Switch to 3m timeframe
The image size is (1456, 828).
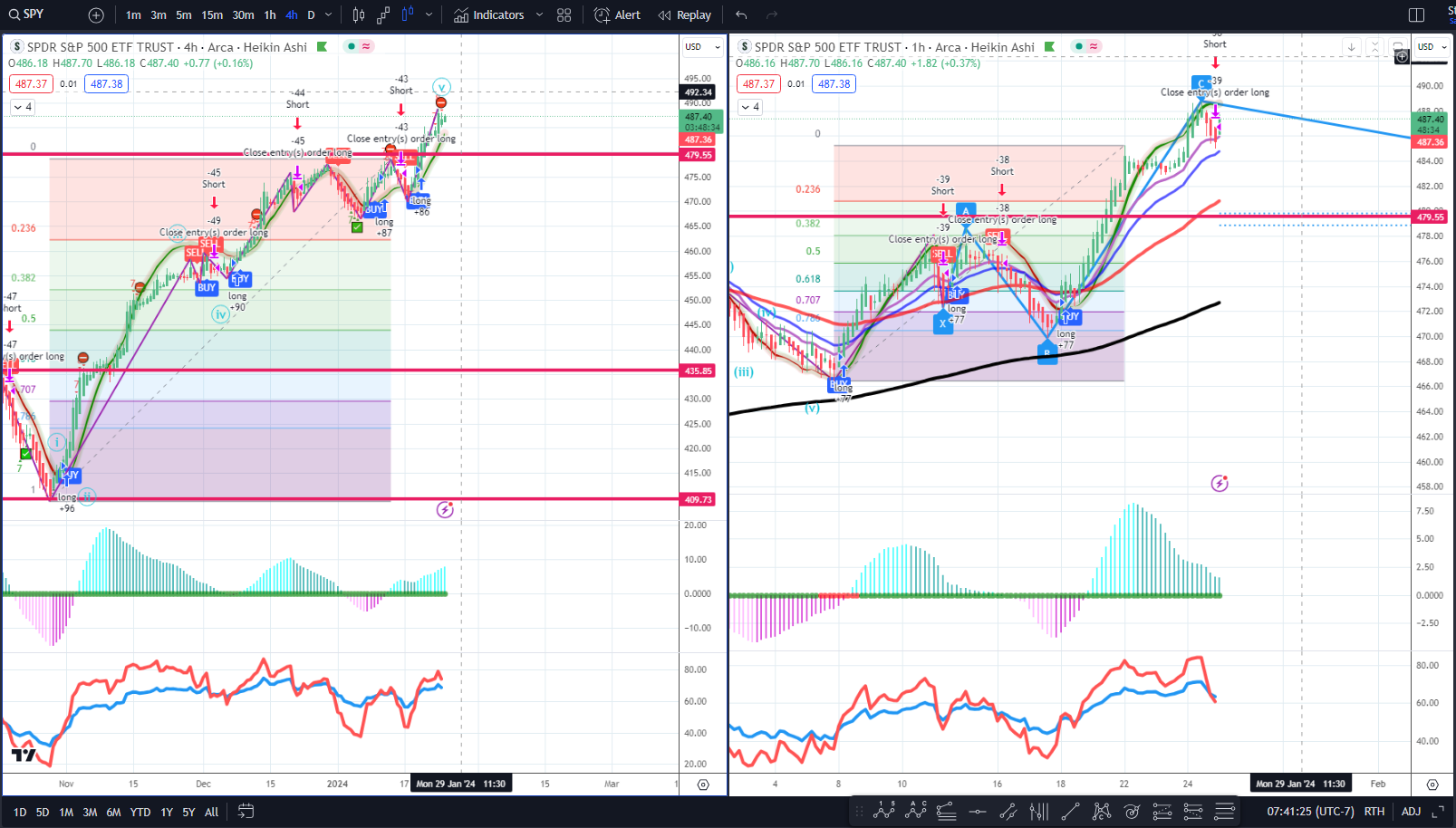159,15
